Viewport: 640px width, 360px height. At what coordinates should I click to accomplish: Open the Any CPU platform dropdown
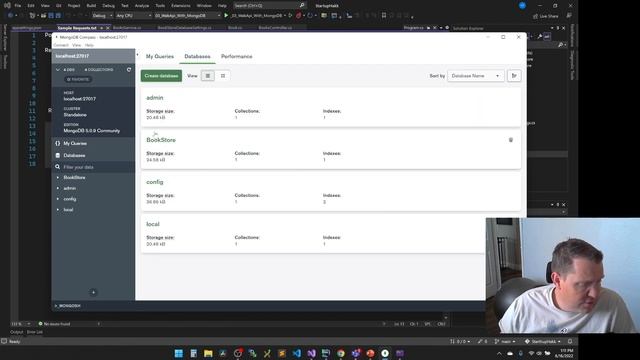point(134,16)
